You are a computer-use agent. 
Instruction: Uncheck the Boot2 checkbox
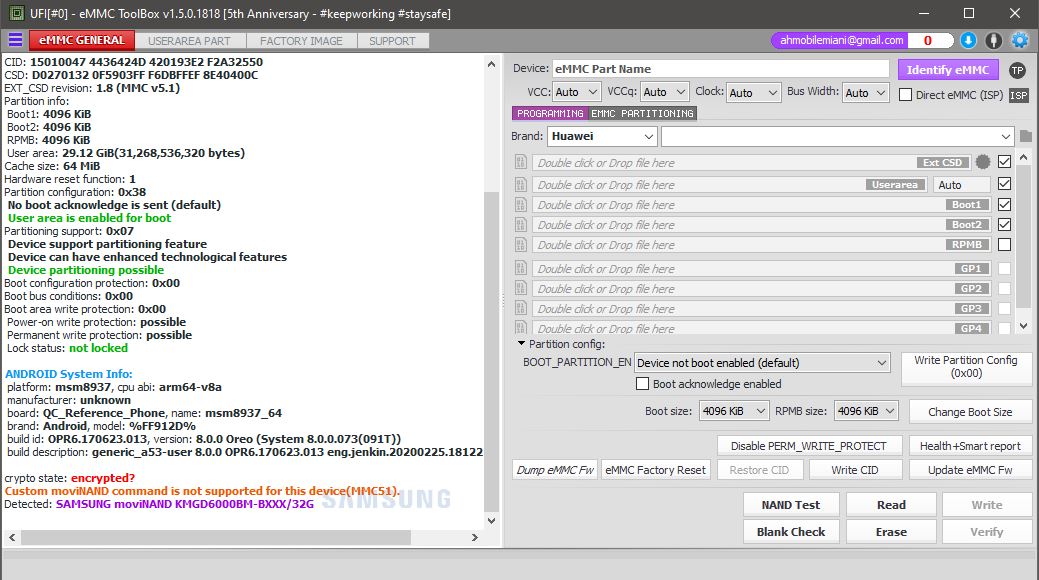tap(1005, 224)
